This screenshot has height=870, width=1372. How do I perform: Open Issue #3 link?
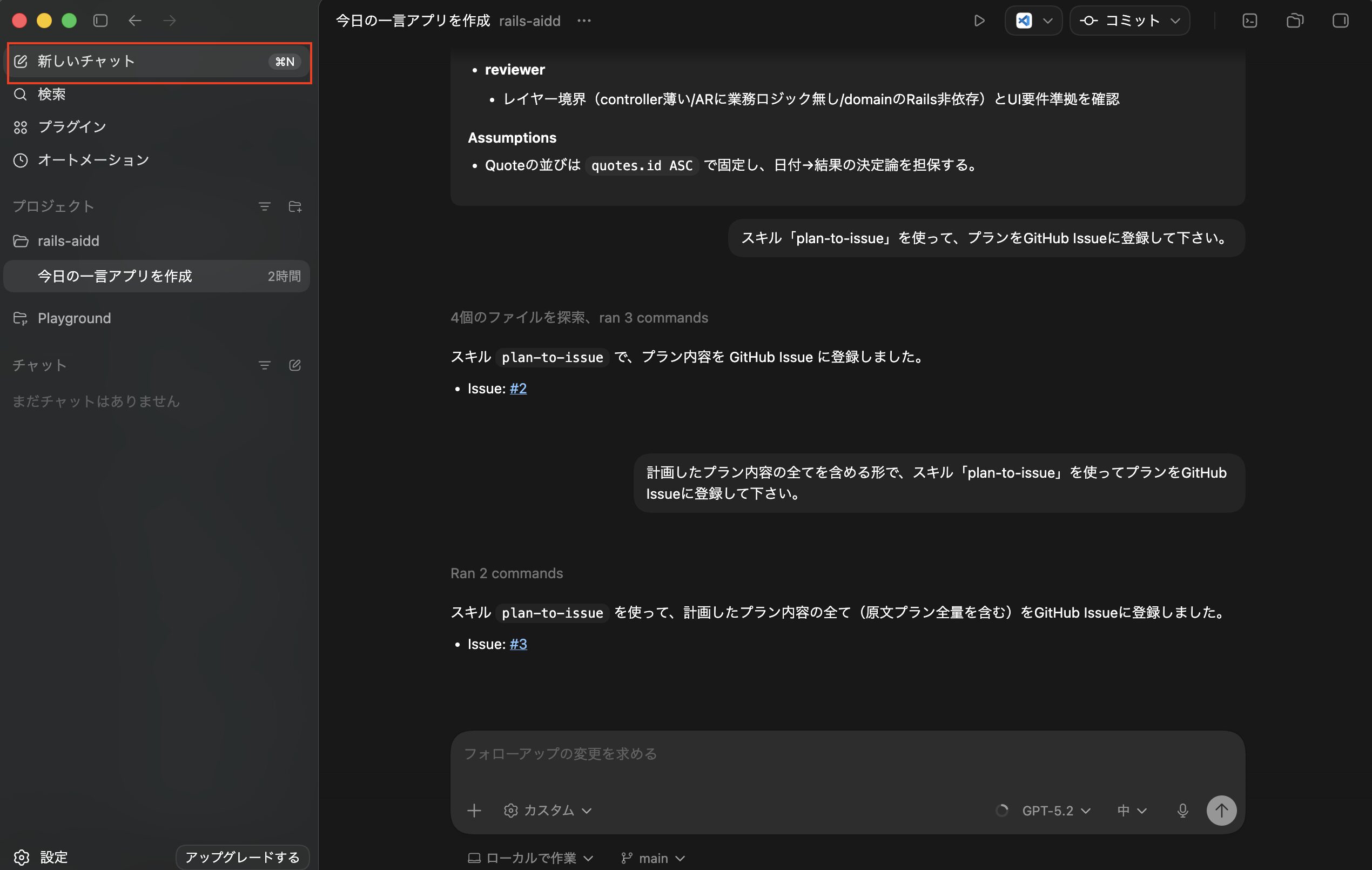518,644
